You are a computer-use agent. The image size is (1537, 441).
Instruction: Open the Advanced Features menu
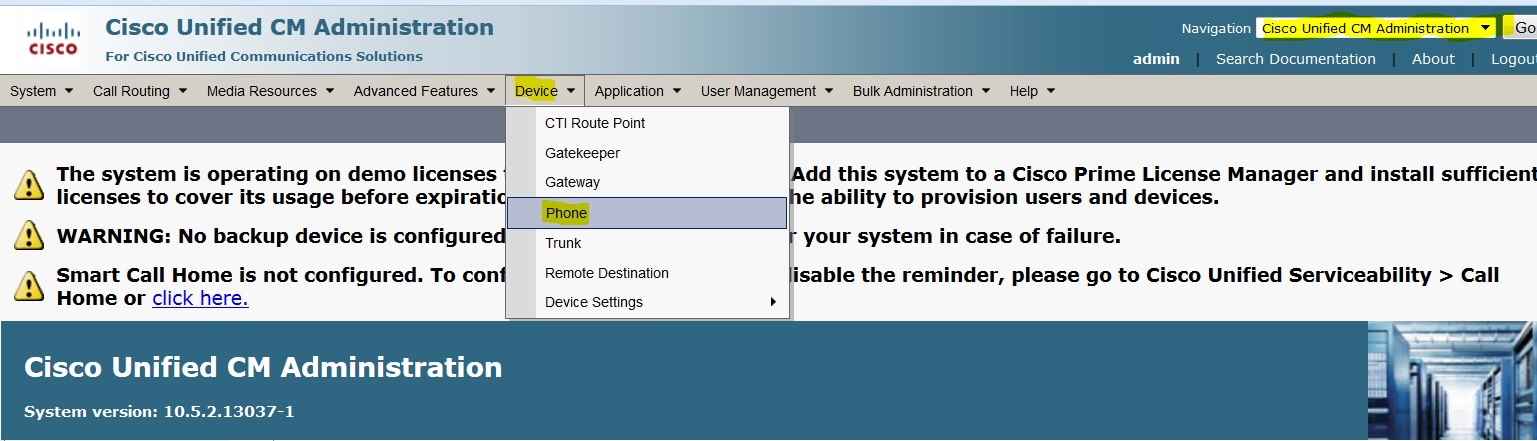click(x=424, y=91)
